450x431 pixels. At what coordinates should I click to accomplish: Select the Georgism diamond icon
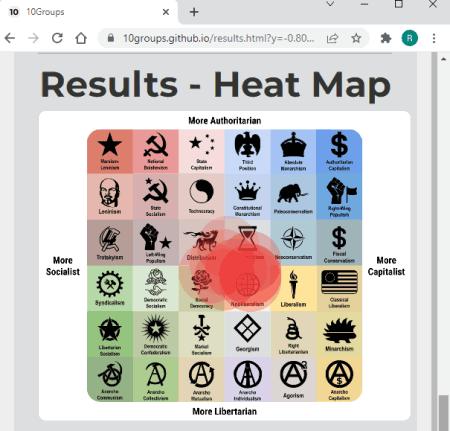tap(247, 328)
